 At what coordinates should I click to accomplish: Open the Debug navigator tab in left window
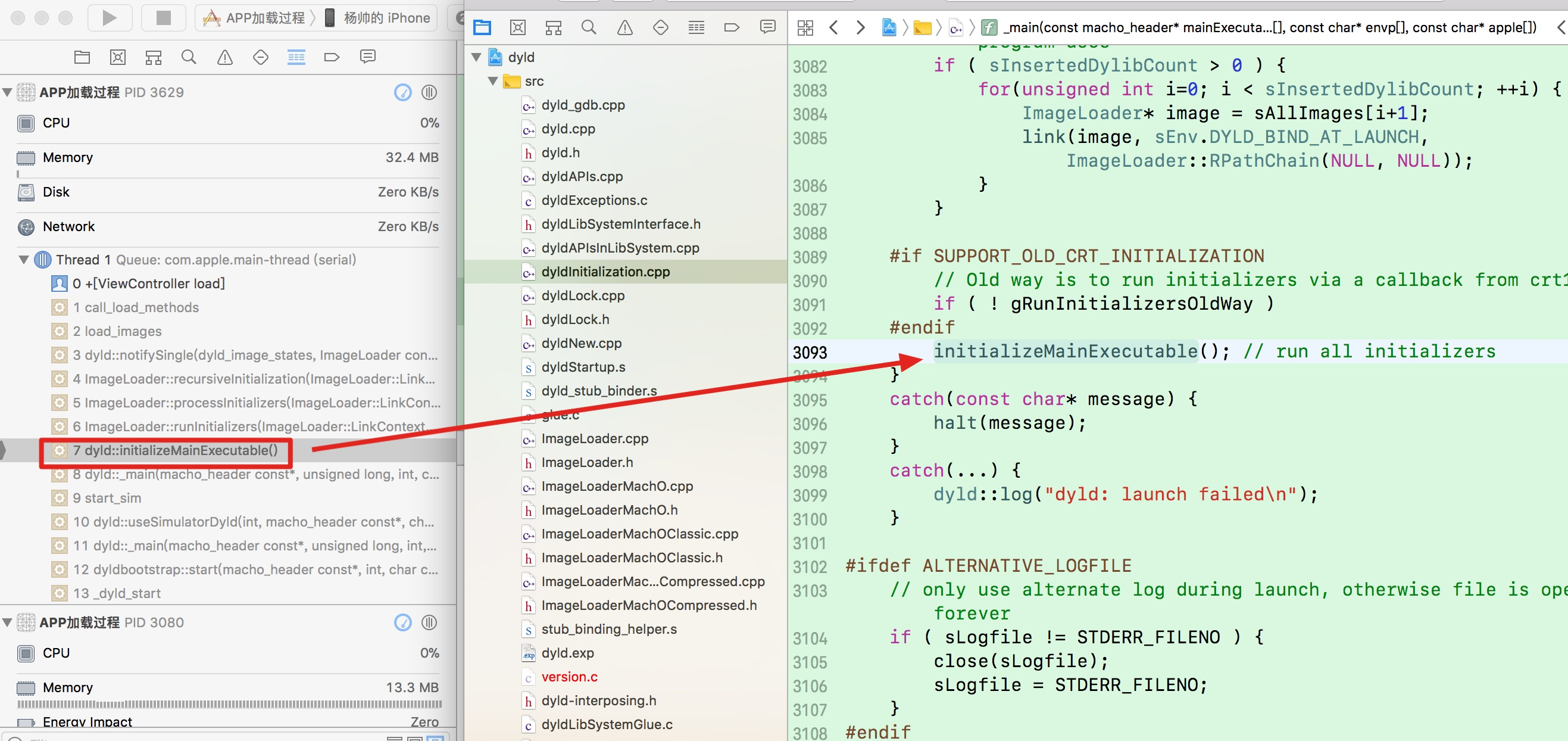296,57
